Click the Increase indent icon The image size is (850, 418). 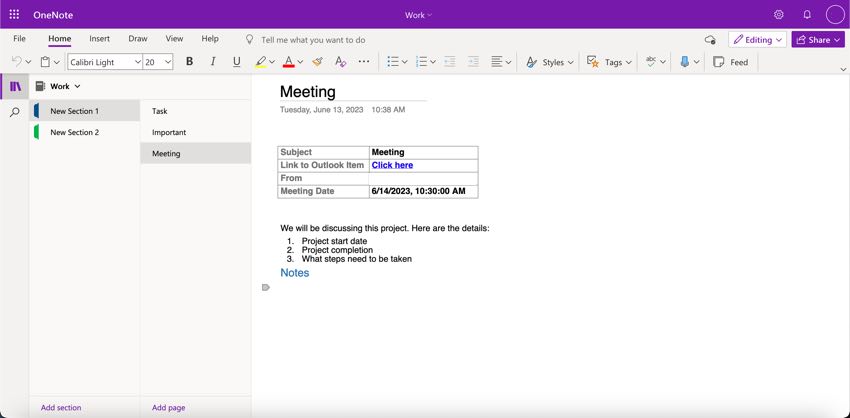(473, 62)
